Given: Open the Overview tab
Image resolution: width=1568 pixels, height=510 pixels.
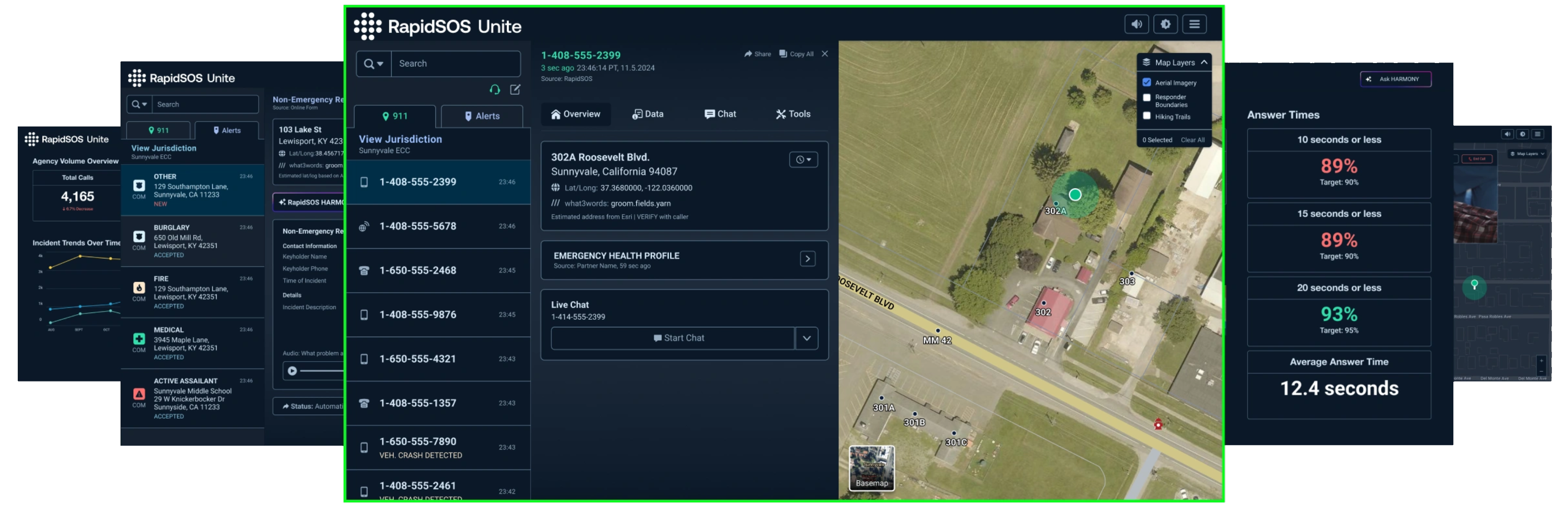Looking at the screenshot, I should [575, 115].
